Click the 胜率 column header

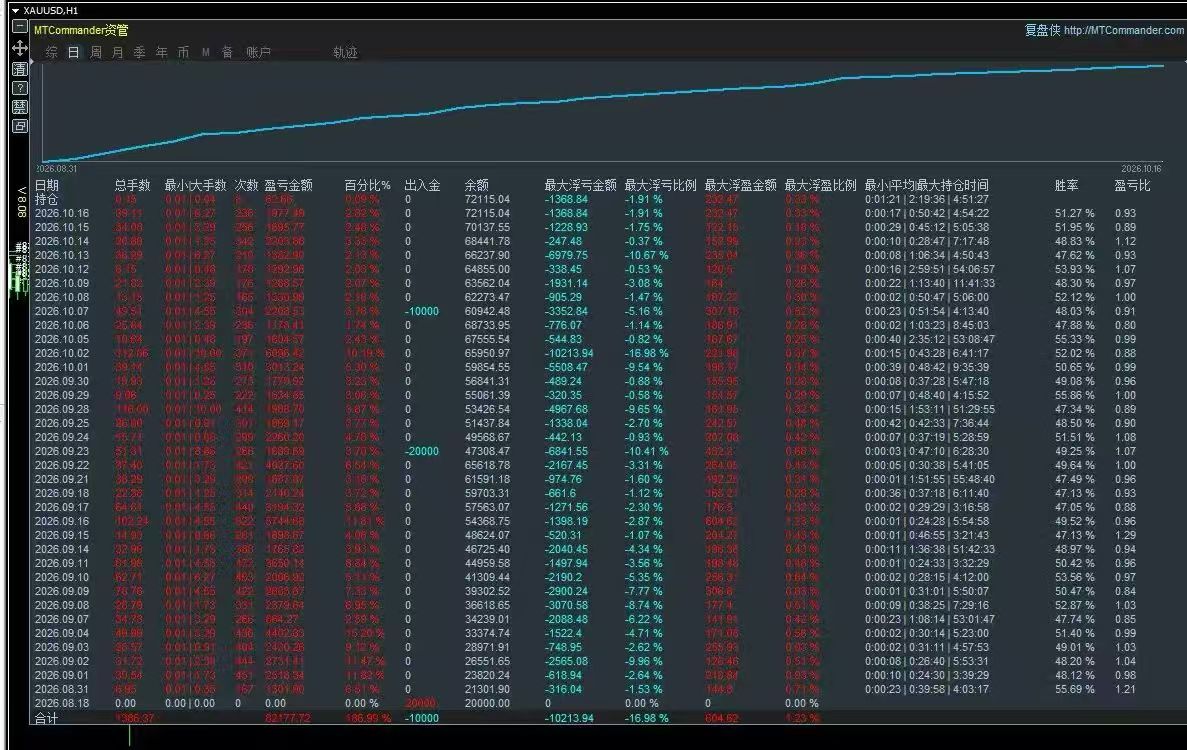(x=1067, y=185)
